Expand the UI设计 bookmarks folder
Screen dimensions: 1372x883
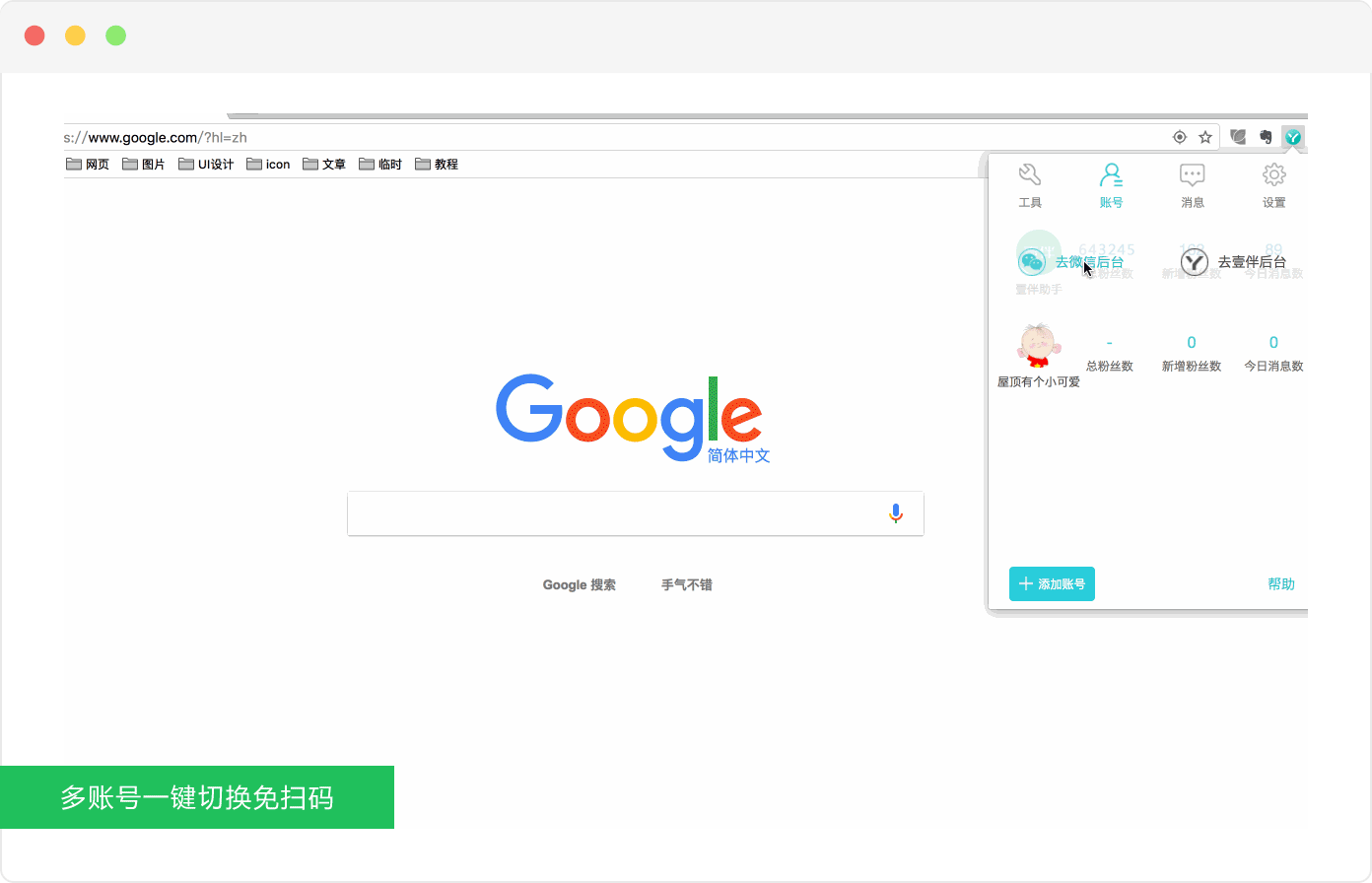[x=205, y=164]
